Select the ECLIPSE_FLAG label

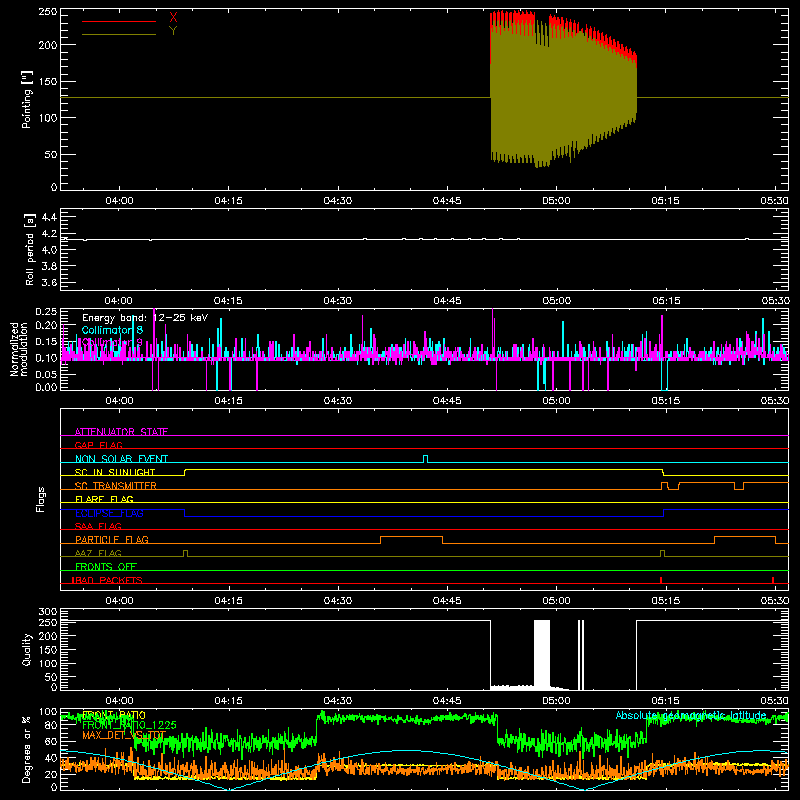109,513
